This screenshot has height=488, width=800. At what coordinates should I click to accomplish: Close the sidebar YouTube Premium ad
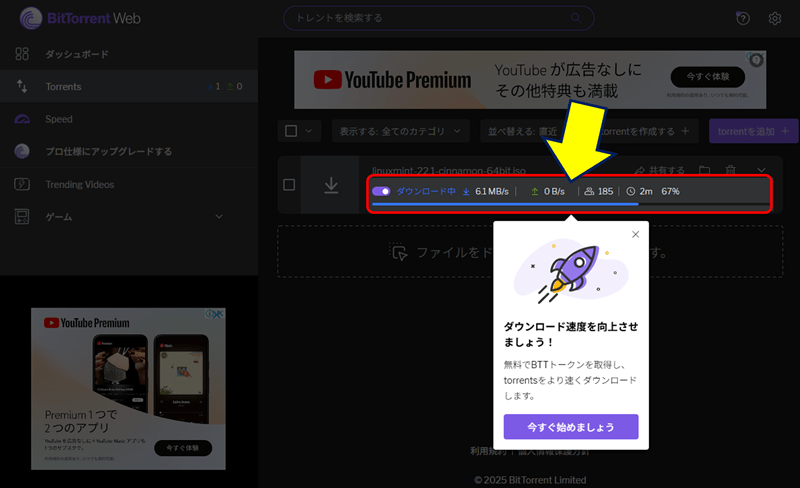click(x=218, y=313)
